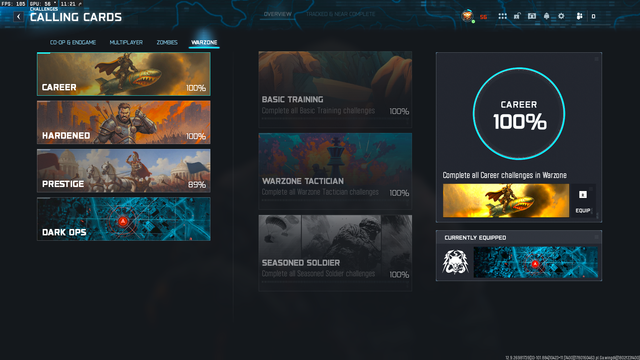
Task: Open the Dark Ops calling card group
Action: click(124, 219)
